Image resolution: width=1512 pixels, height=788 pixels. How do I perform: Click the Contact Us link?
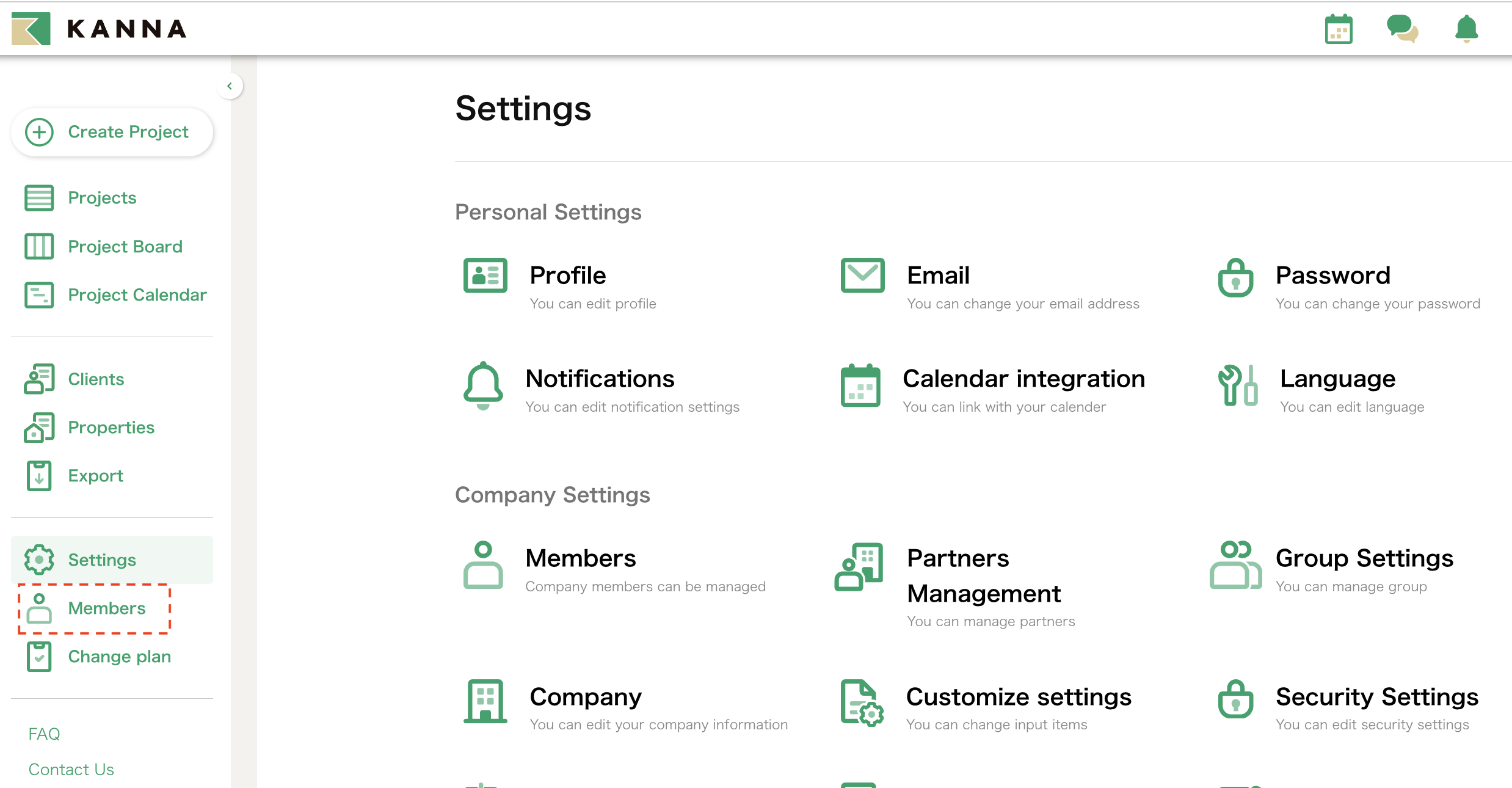click(71, 770)
